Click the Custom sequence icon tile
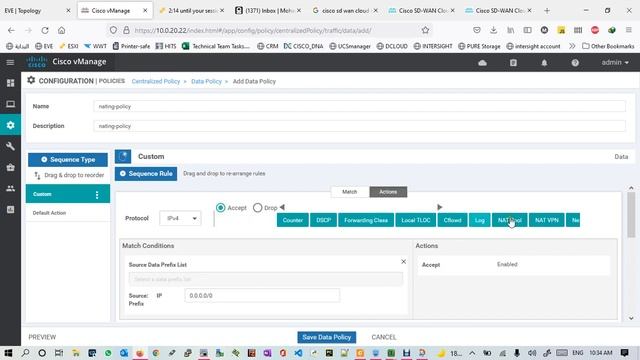640x360 pixels. pos(123,156)
